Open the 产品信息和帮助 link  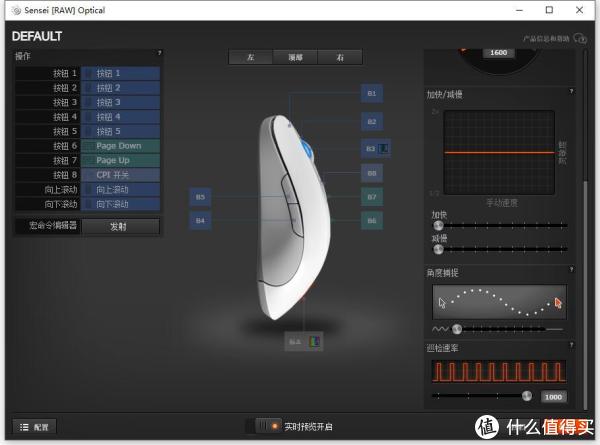(x=546, y=39)
